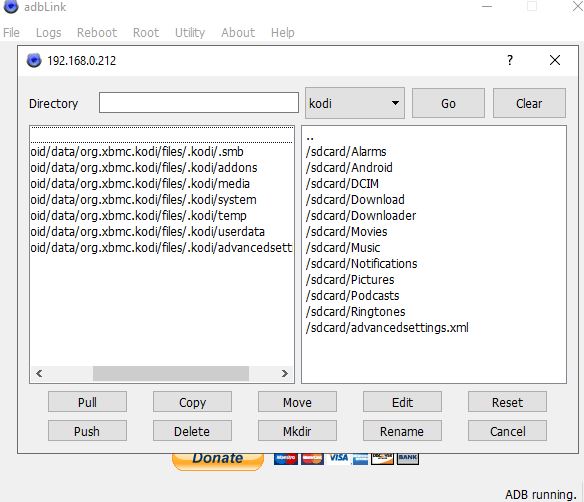This screenshot has width=584, height=502.
Task: Select the .kodi/.smb entry
Action: (x=162, y=152)
